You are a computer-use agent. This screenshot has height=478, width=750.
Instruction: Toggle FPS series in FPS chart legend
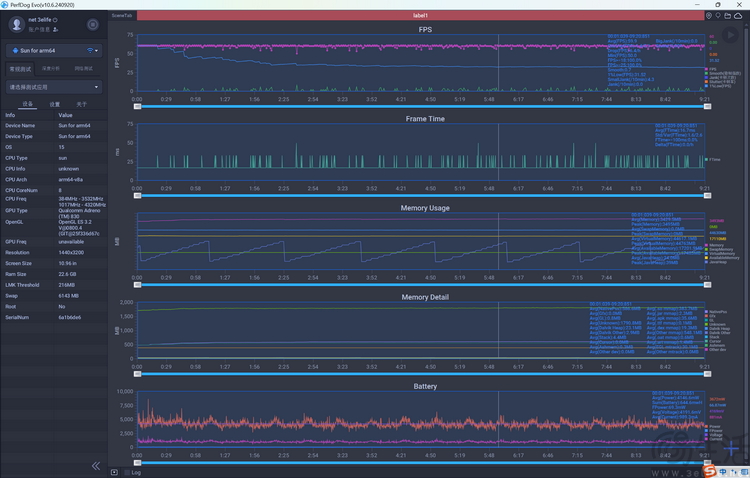(710, 69)
